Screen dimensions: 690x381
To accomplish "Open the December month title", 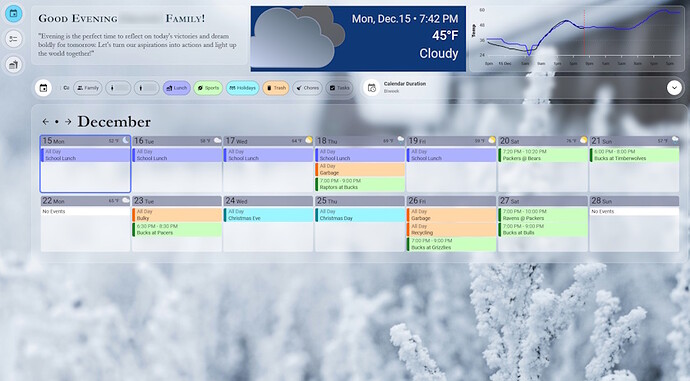I will pos(114,122).
